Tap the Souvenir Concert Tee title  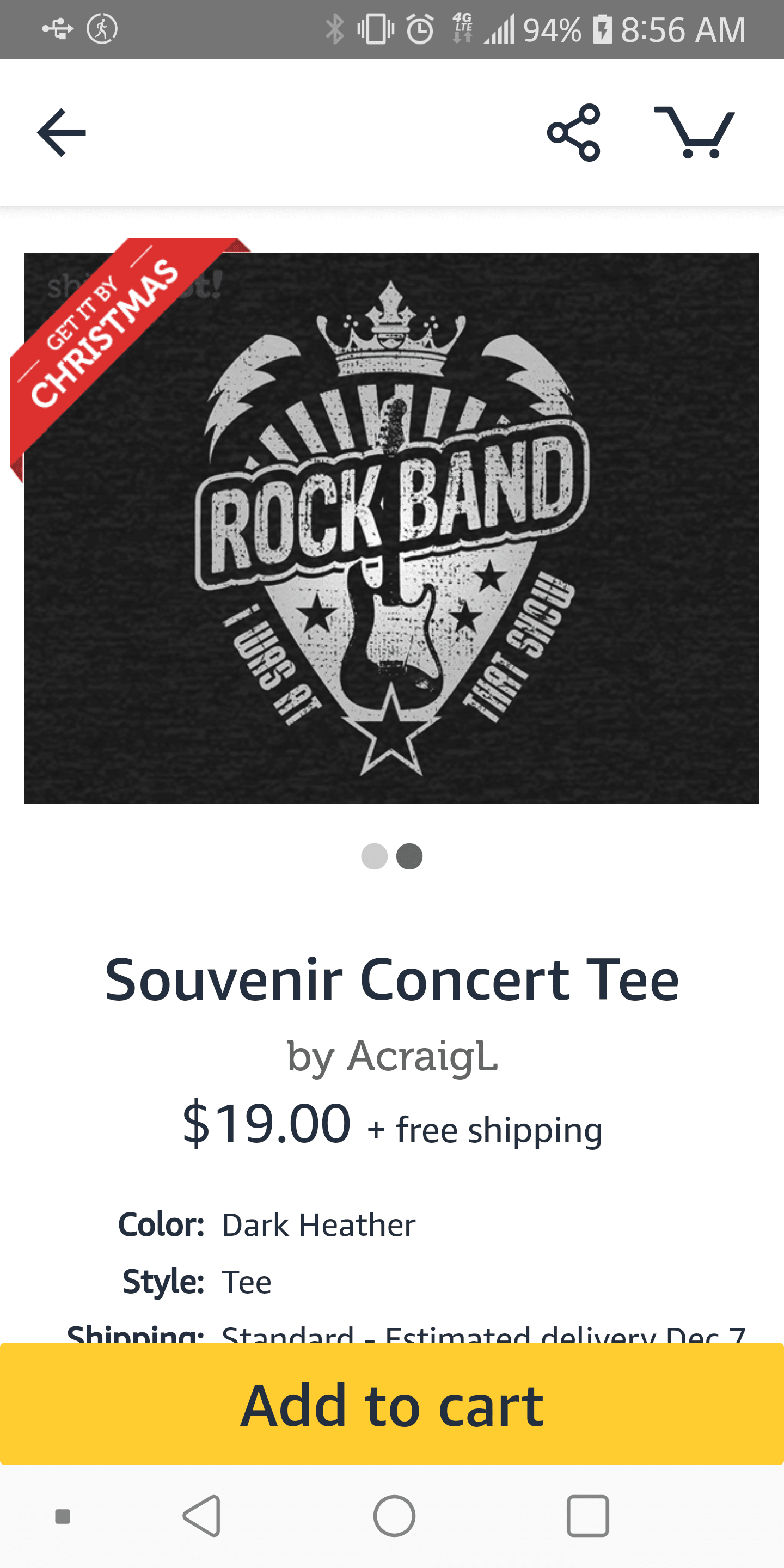(392, 979)
